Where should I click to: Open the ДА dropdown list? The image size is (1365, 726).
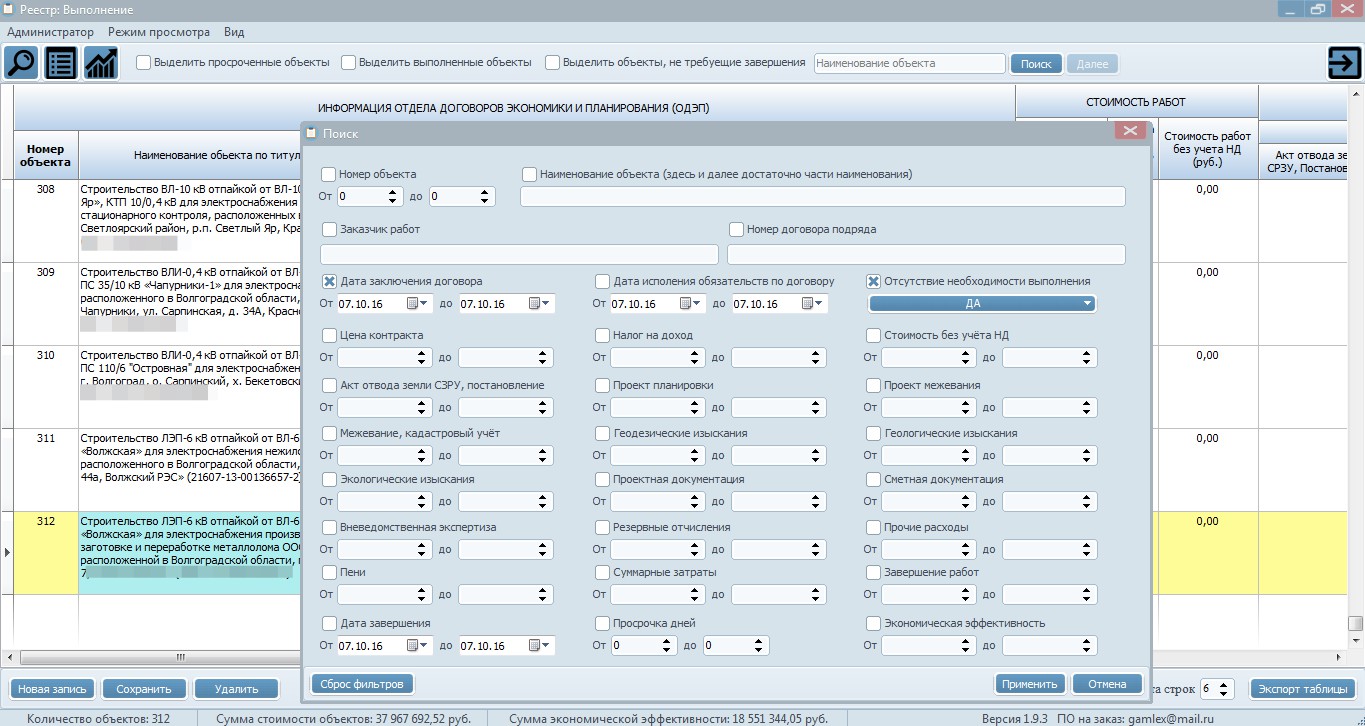[x=982, y=303]
